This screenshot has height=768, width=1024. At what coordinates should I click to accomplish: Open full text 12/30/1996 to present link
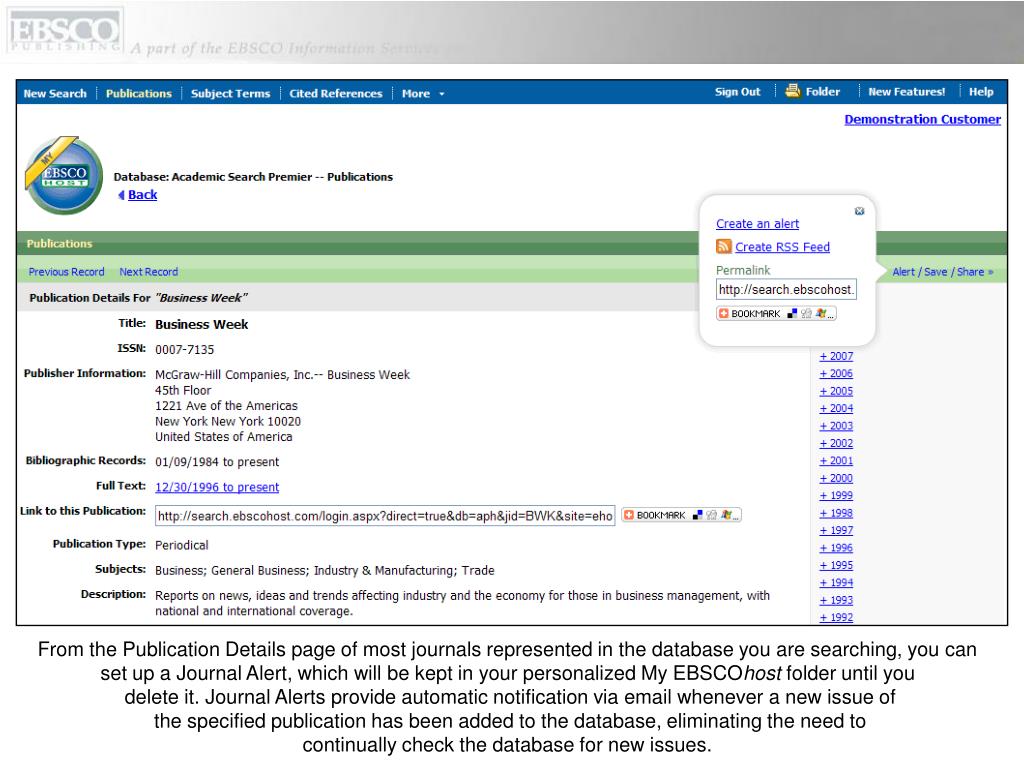click(217, 488)
